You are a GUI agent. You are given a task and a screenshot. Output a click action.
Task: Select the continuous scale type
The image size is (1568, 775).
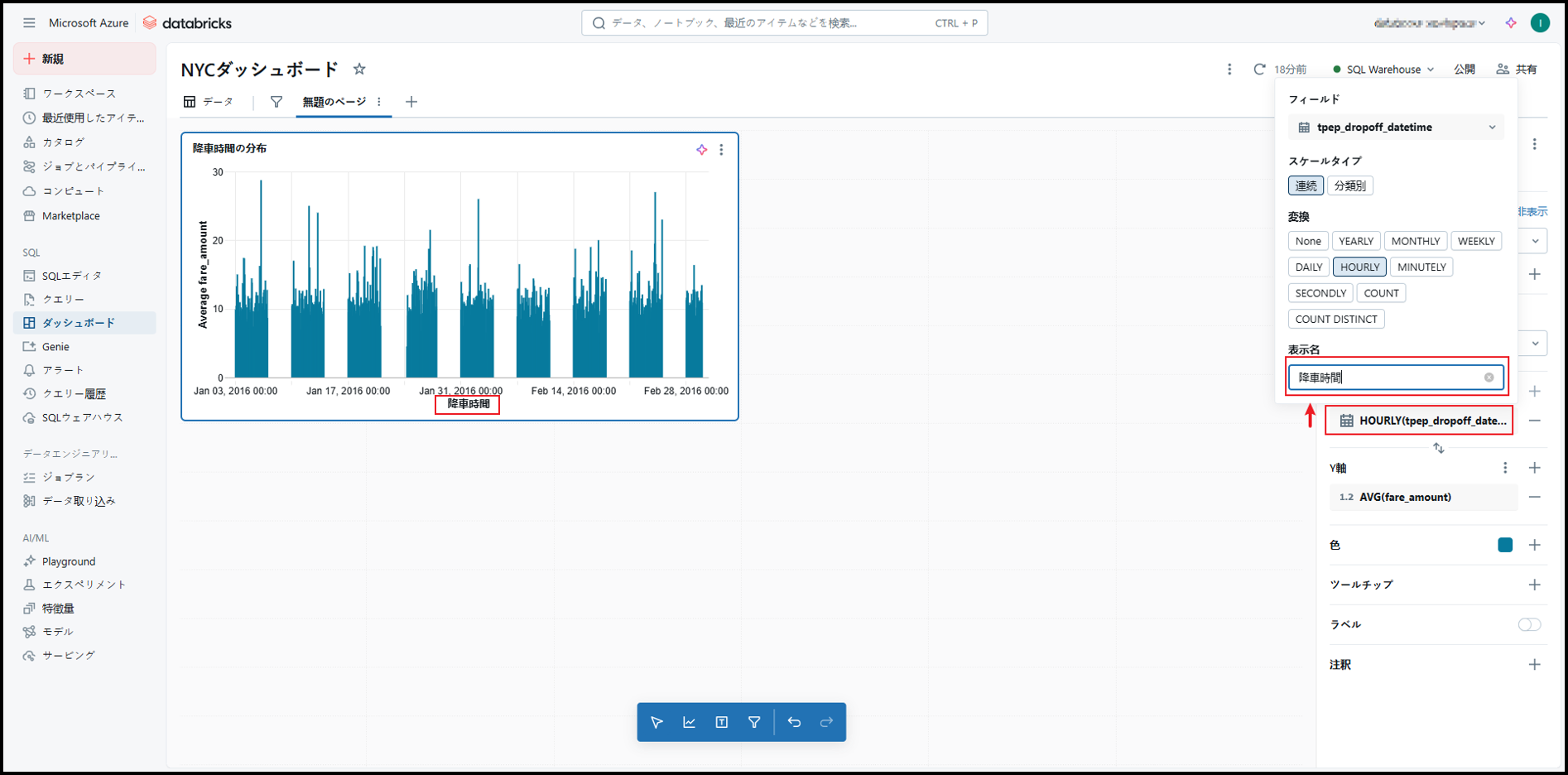click(1306, 185)
